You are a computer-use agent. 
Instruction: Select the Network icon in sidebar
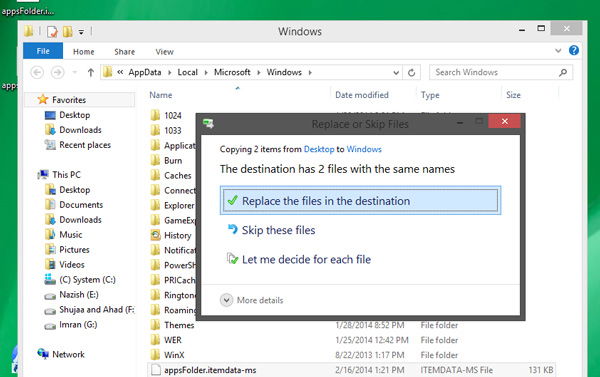43,354
